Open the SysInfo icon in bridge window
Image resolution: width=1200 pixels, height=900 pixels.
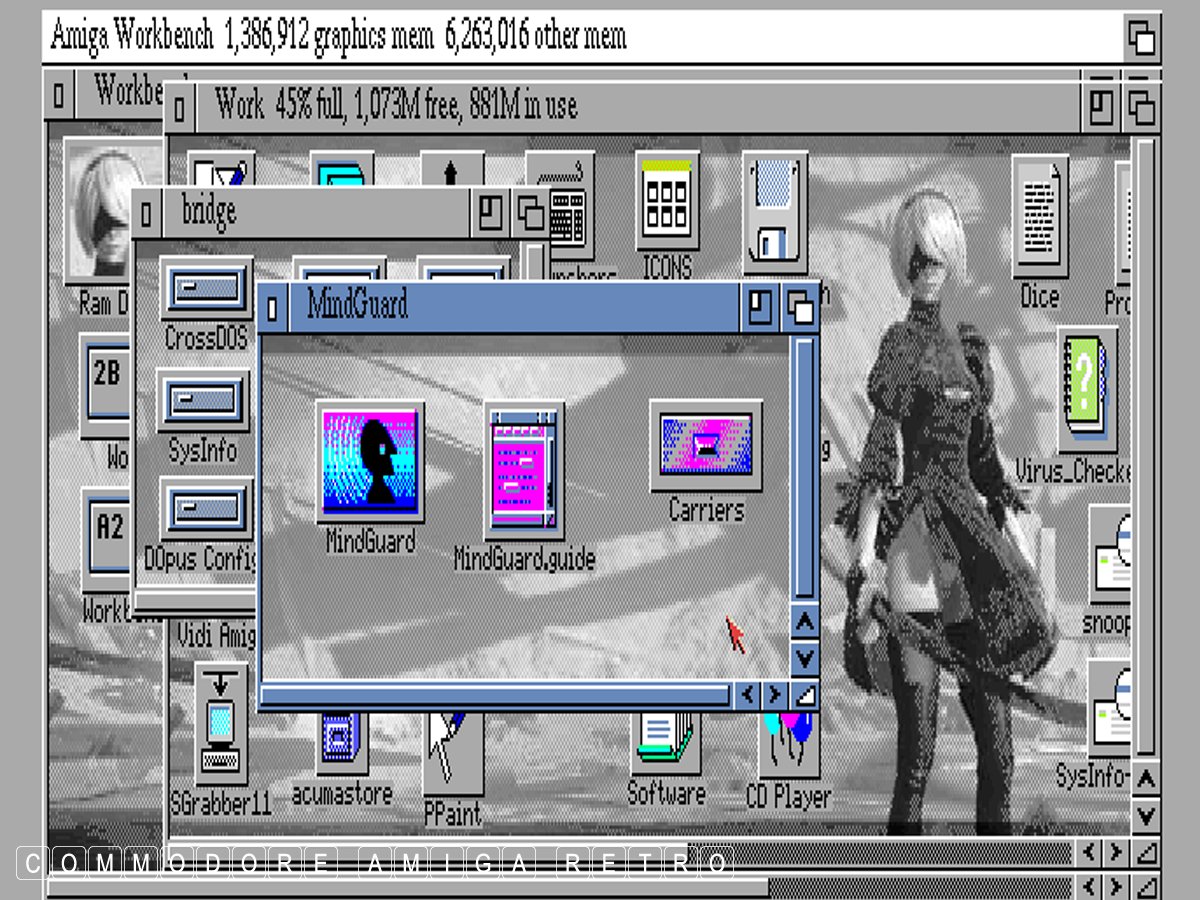tap(203, 402)
